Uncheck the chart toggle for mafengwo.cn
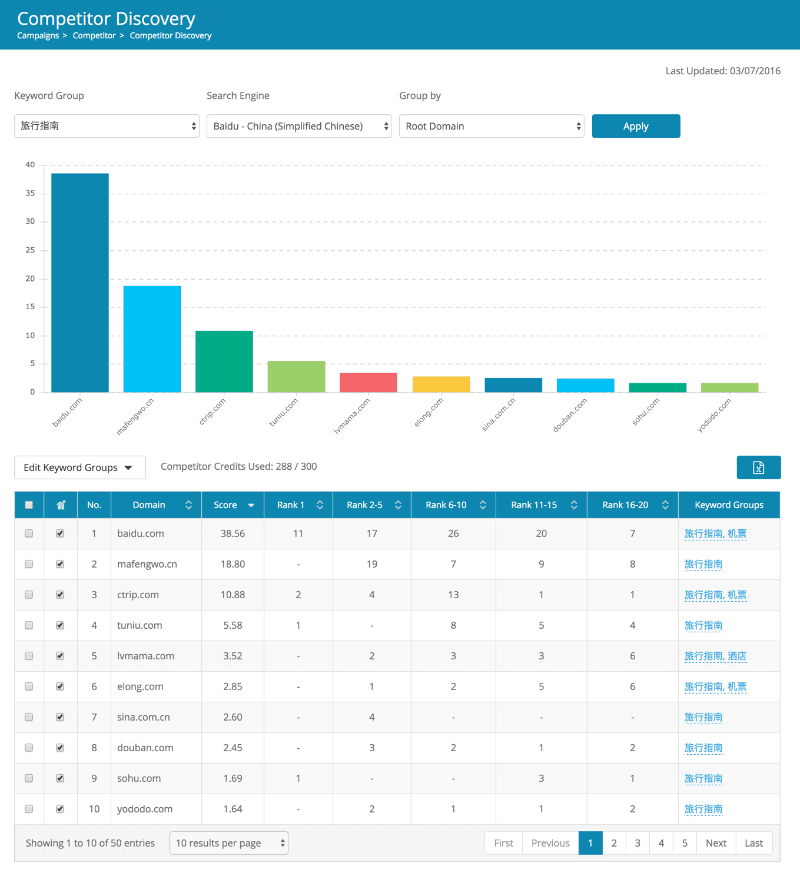 [x=60, y=564]
